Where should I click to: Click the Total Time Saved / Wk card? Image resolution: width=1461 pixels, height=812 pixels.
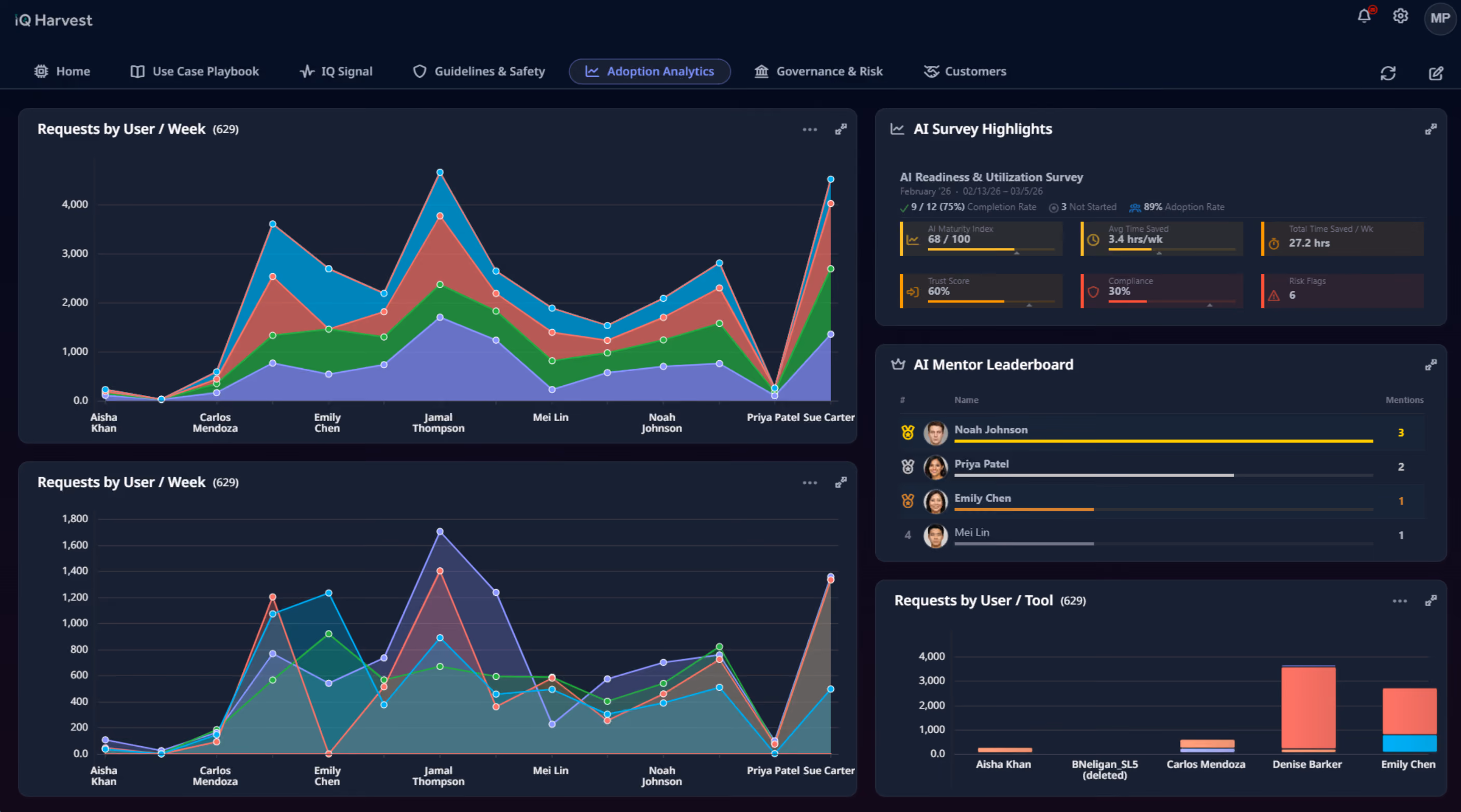coord(1343,239)
